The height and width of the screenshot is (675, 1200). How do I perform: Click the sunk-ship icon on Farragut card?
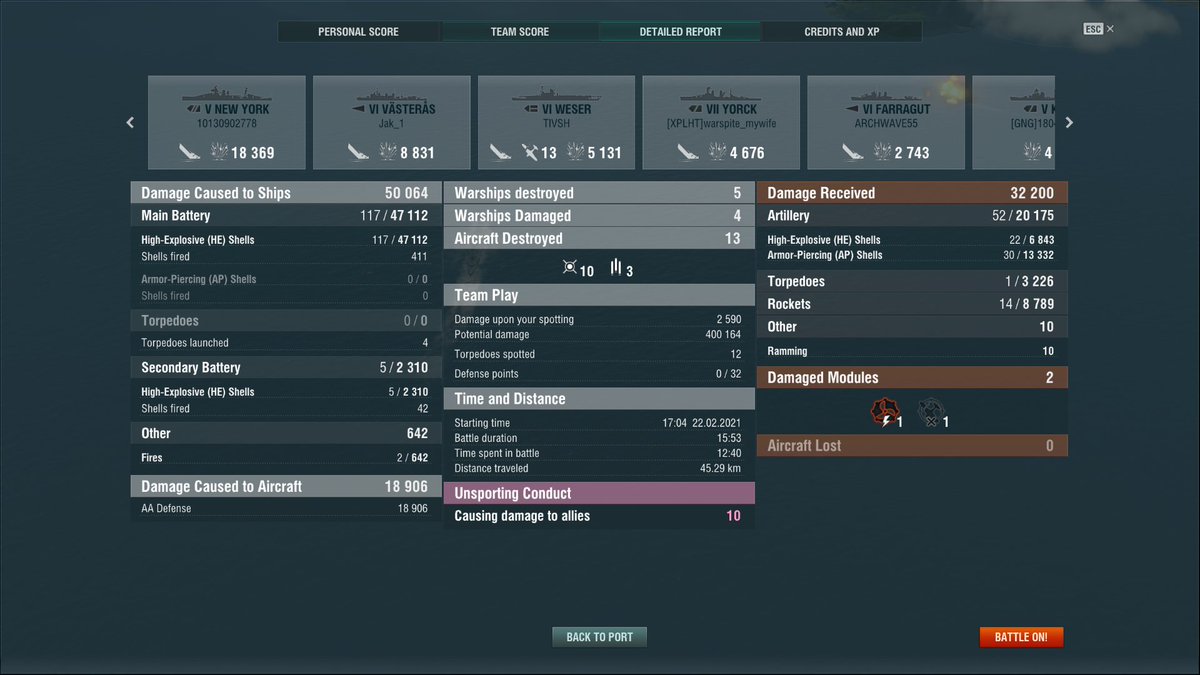853,152
